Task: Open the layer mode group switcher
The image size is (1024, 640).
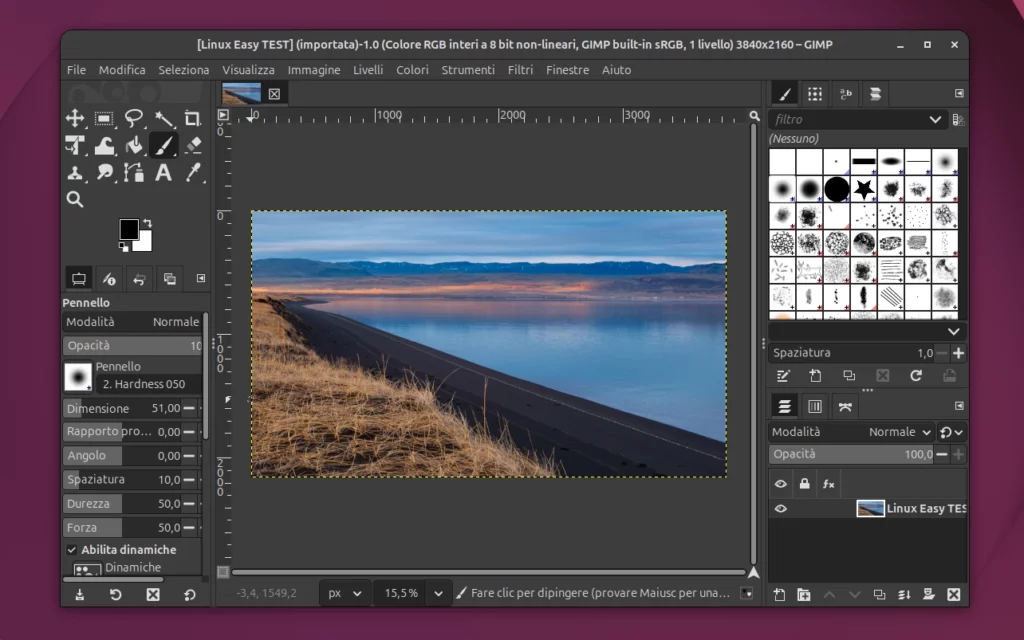Action: point(952,432)
